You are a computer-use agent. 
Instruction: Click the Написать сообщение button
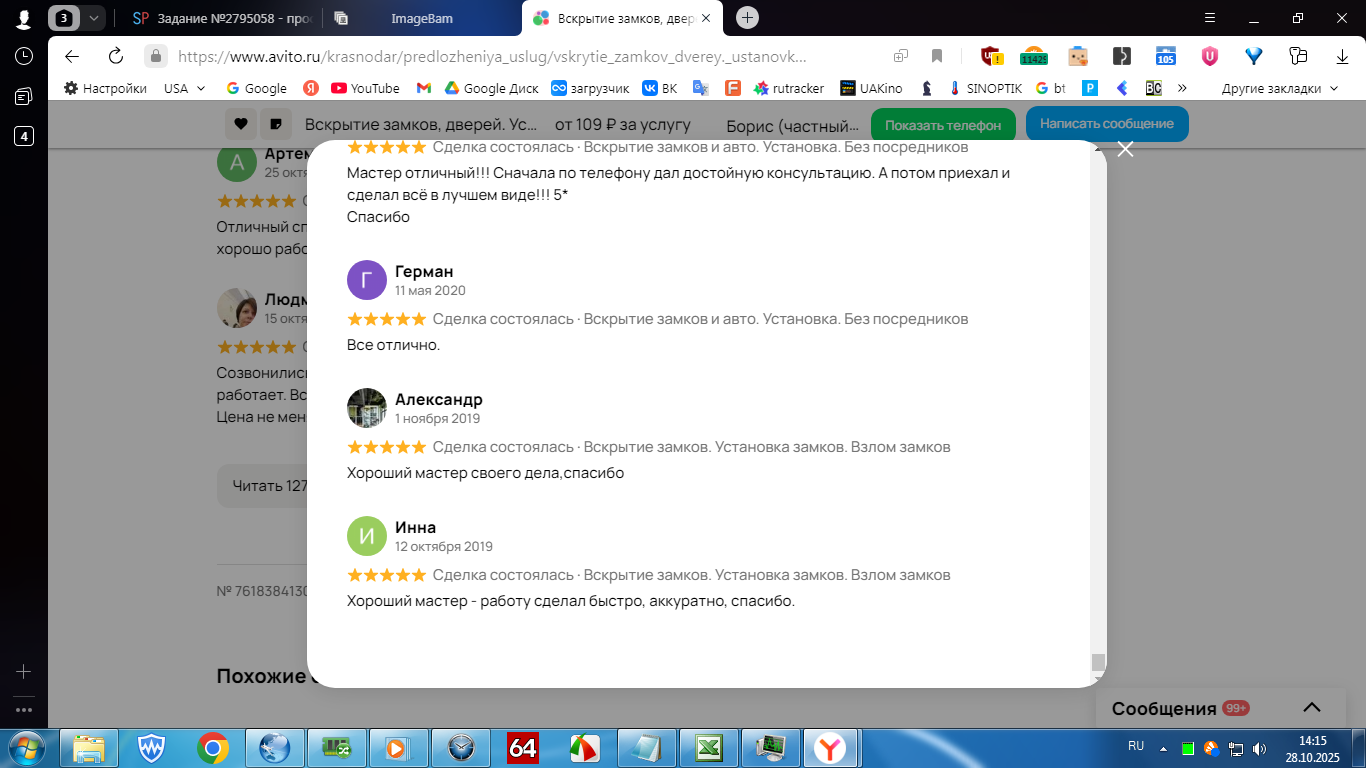tap(1107, 124)
